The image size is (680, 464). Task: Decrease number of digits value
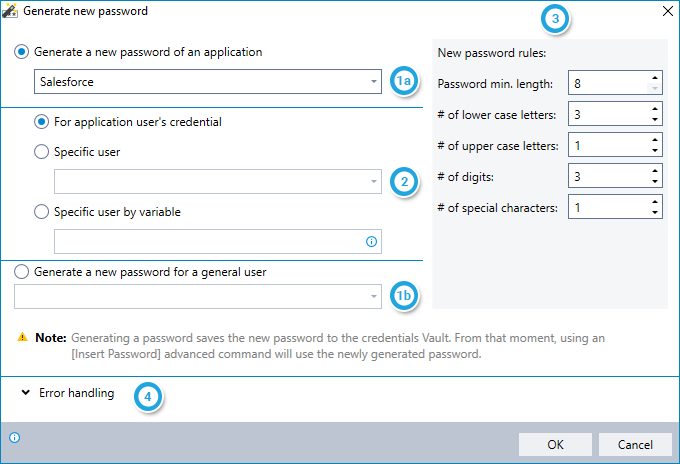click(x=654, y=182)
